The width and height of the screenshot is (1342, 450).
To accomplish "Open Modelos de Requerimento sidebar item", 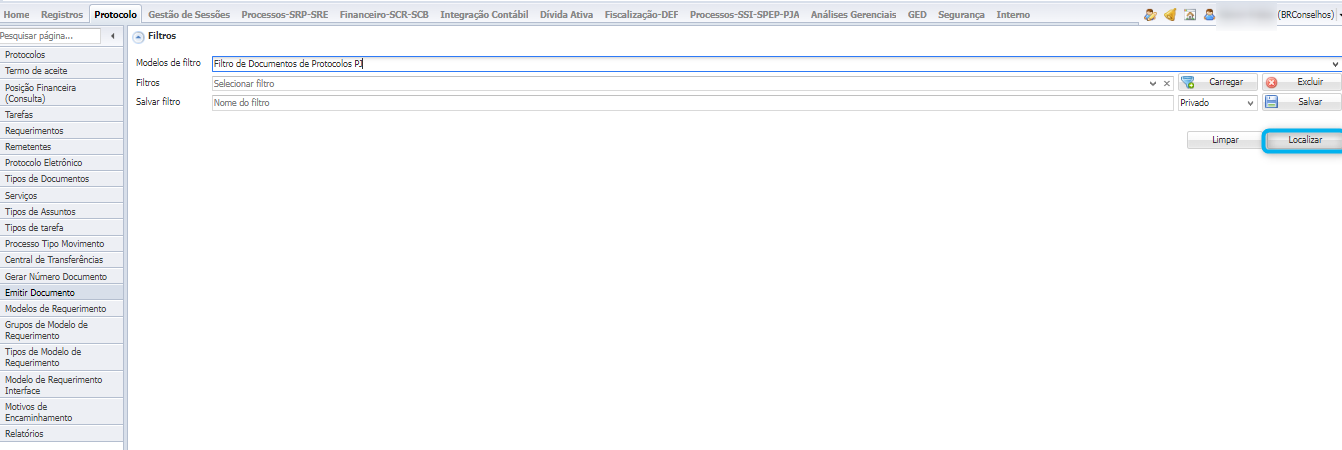I will [62, 309].
